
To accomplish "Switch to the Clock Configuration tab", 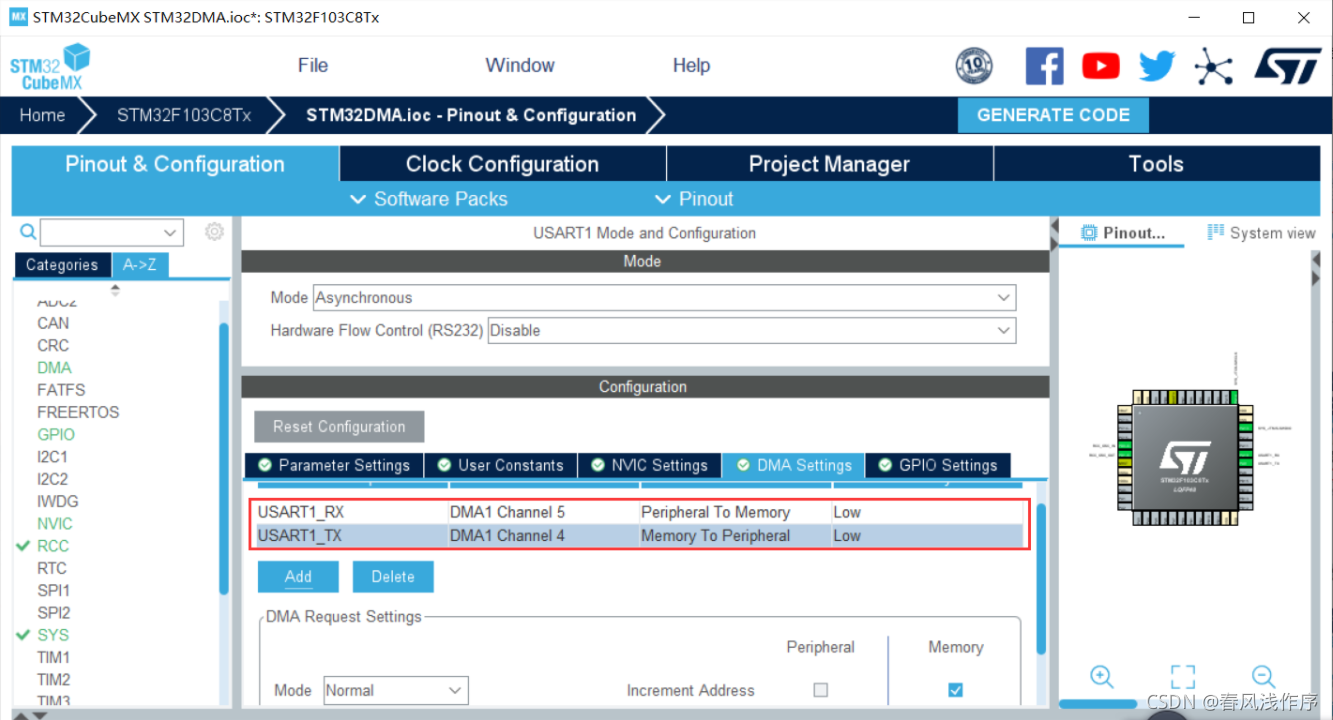I will click(x=503, y=164).
